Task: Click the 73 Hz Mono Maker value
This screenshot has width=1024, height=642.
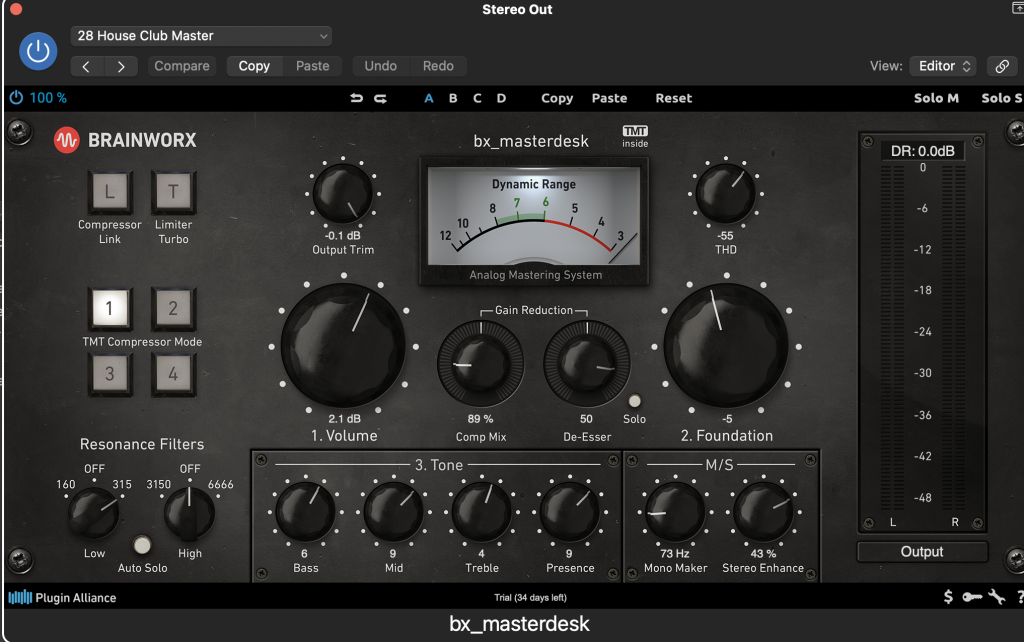Action: tap(675, 553)
